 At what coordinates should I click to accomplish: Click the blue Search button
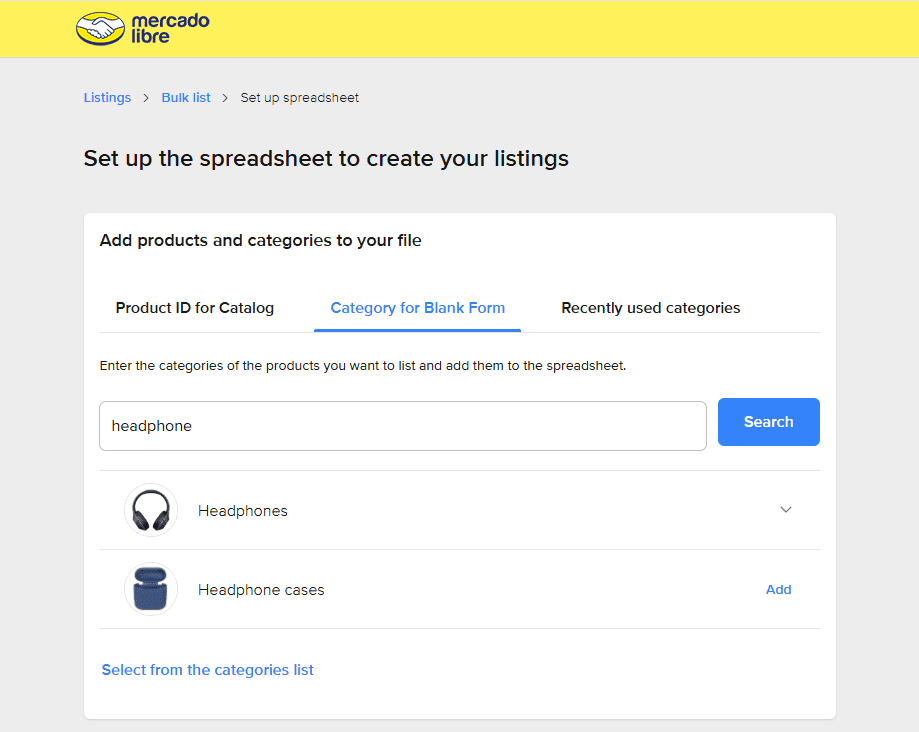[x=768, y=422]
